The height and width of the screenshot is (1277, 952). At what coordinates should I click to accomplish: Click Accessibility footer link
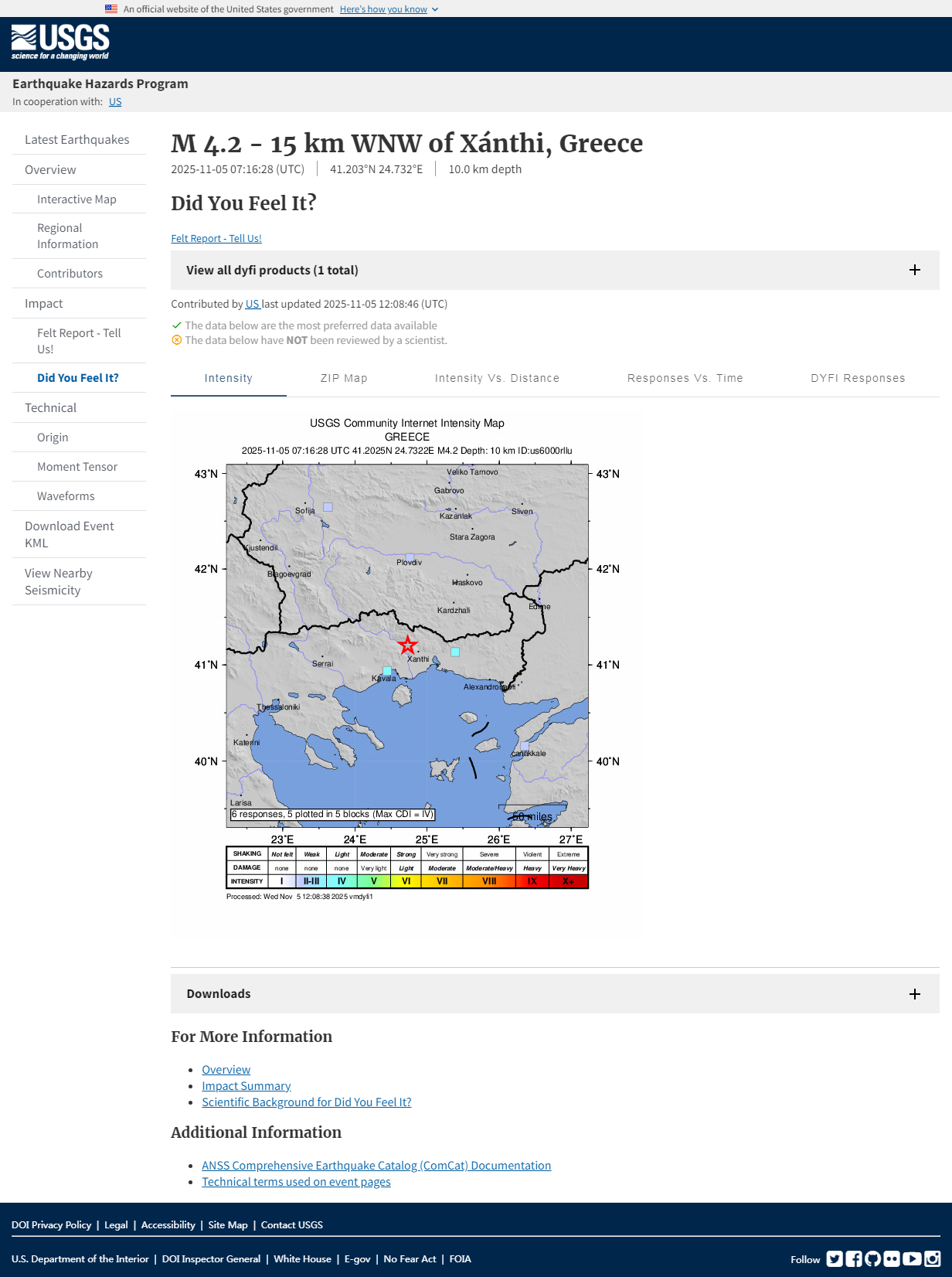168,1225
